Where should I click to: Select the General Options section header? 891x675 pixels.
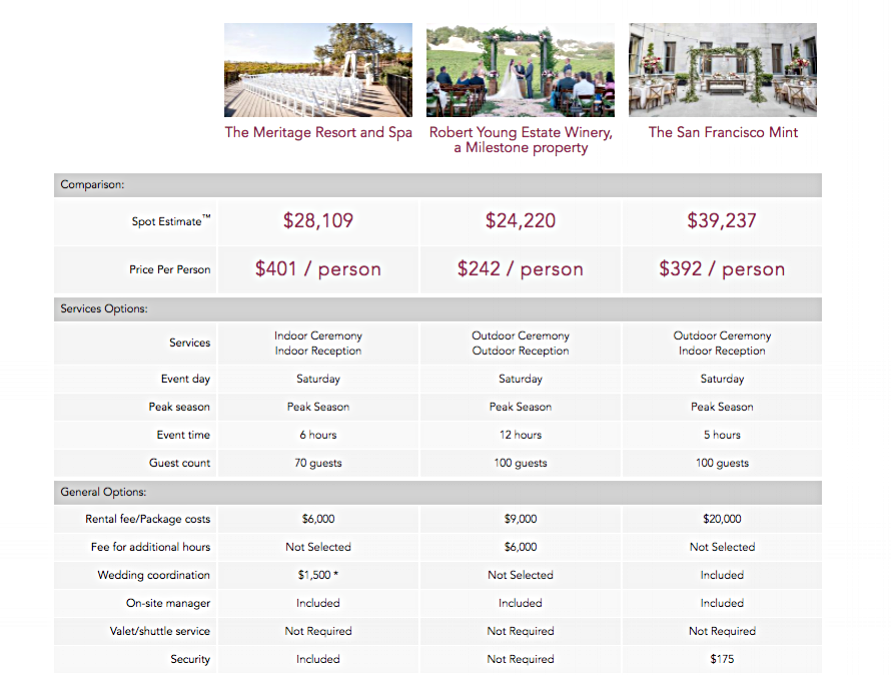click(438, 492)
